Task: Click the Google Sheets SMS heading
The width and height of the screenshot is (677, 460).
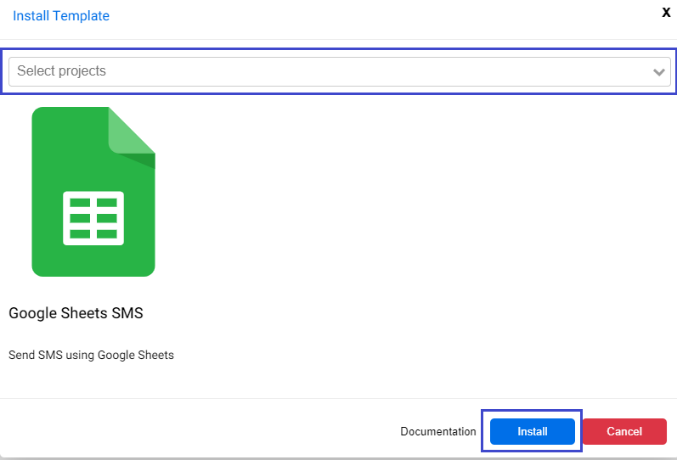Action: [x=76, y=313]
